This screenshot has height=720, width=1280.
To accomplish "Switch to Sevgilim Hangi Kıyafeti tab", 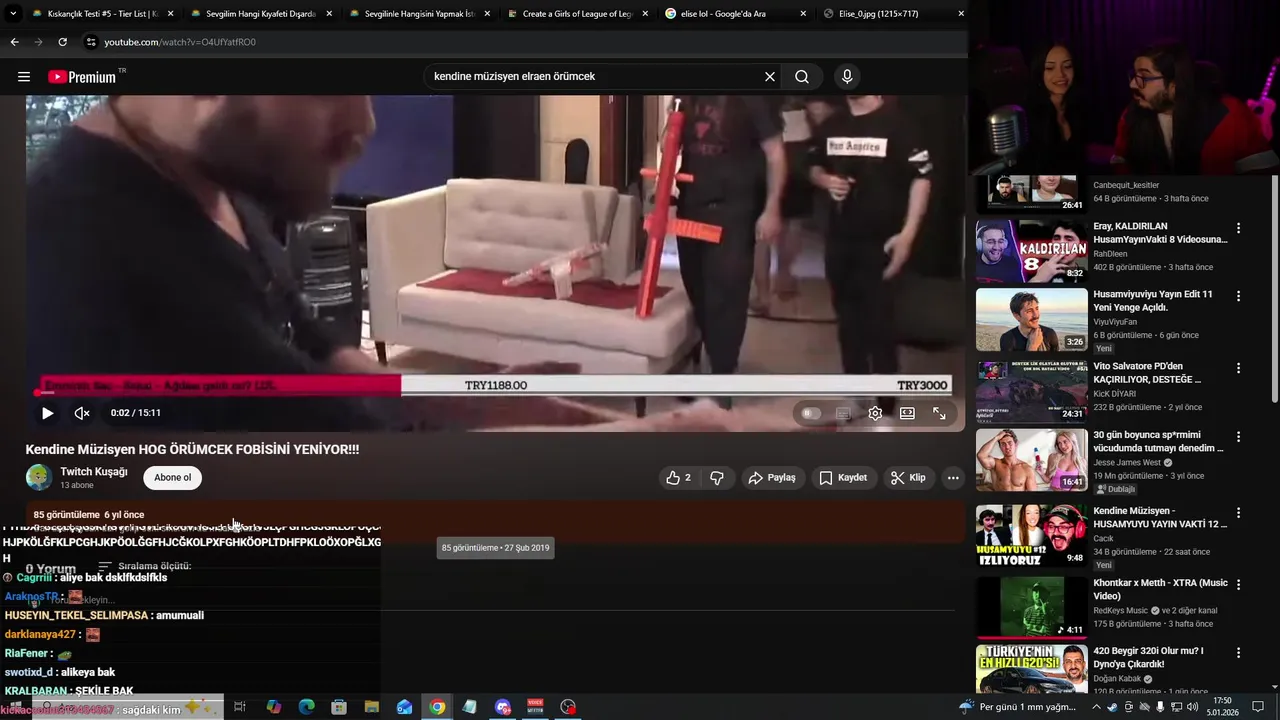I will (260, 14).
